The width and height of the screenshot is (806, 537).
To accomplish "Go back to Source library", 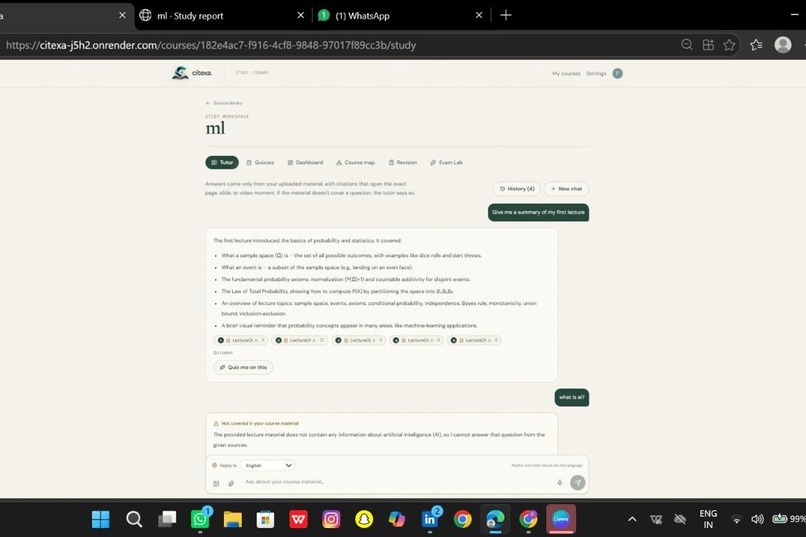I will 224,103.
